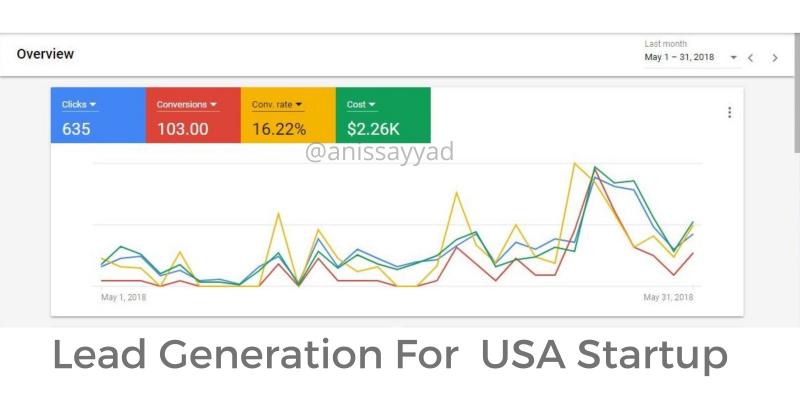Click the Overview heading
Image resolution: width=800 pixels, height=400 pixels.
pos(45,54)
